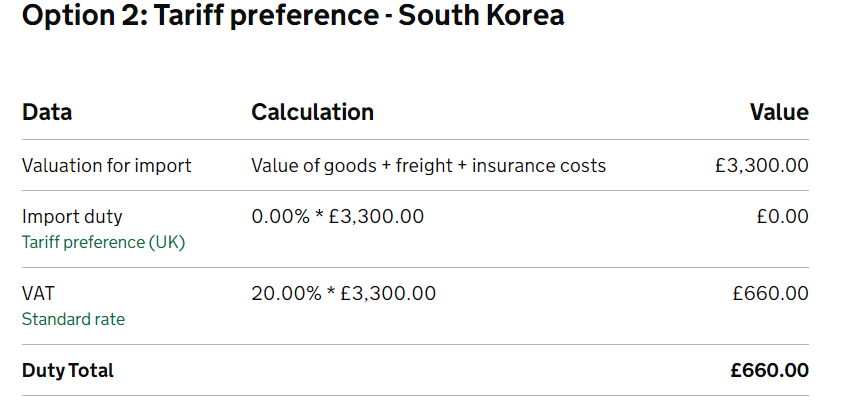Select the "Calculation" column header
The image size is (863, 402).
312,112
